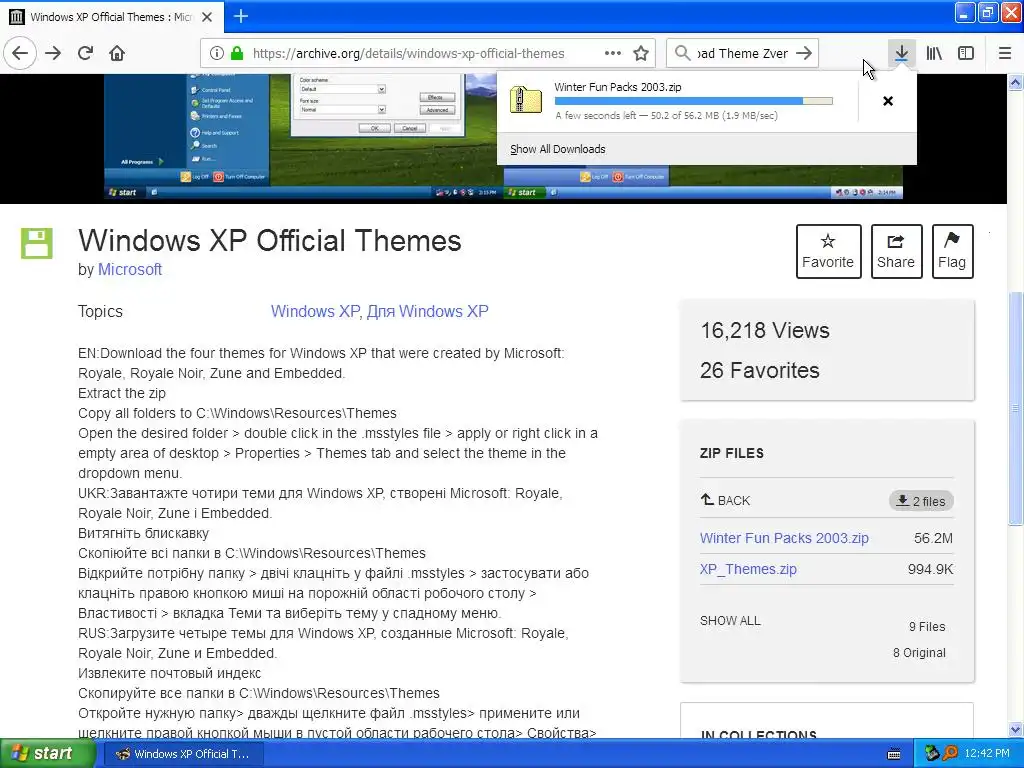
Task: Show site information for archive.org
Action: (216, 53)
